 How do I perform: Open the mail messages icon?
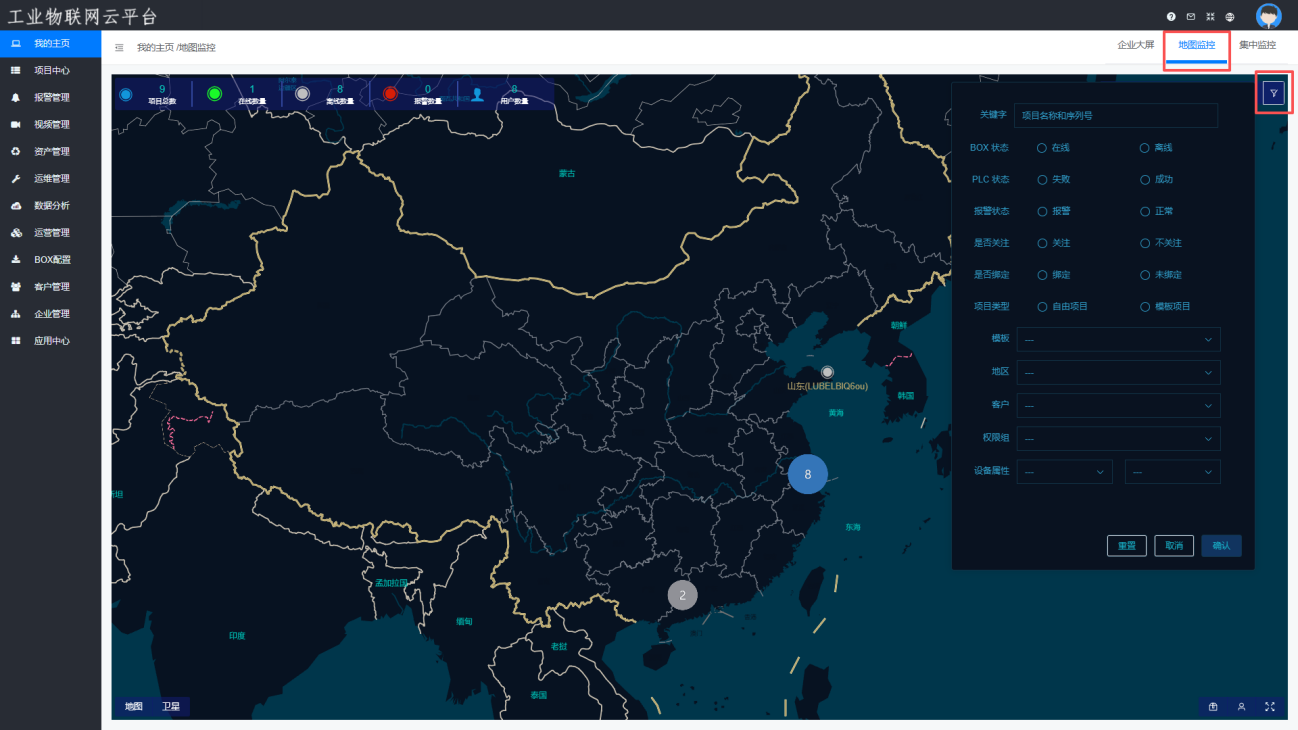point(1191,17)
